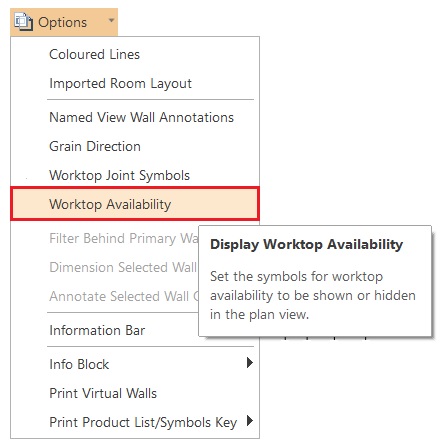Viewport: 440px width, 447px height.
Task: Click the Options button label
Action: point(62,22)
